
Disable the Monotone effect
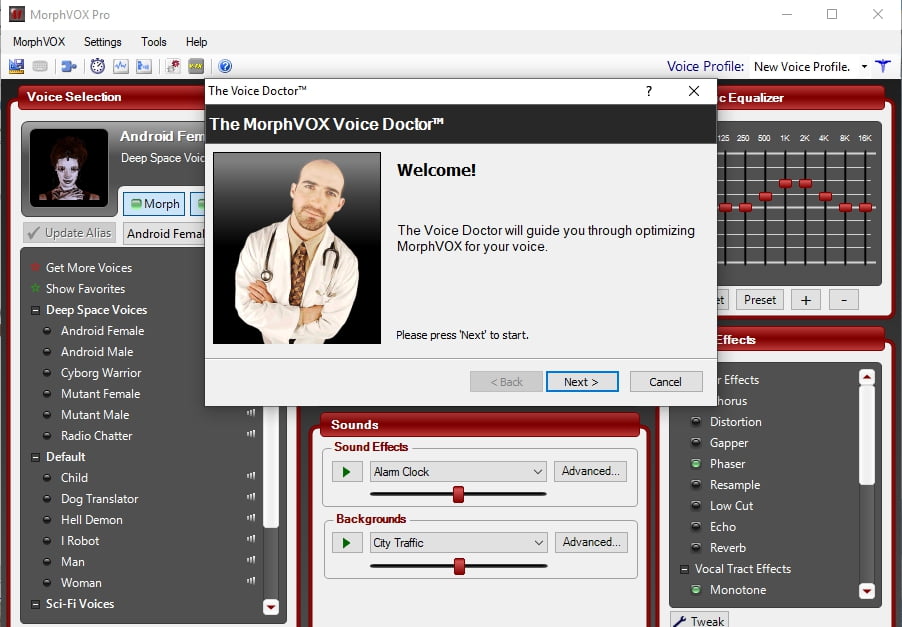click(x=696, y=590)
